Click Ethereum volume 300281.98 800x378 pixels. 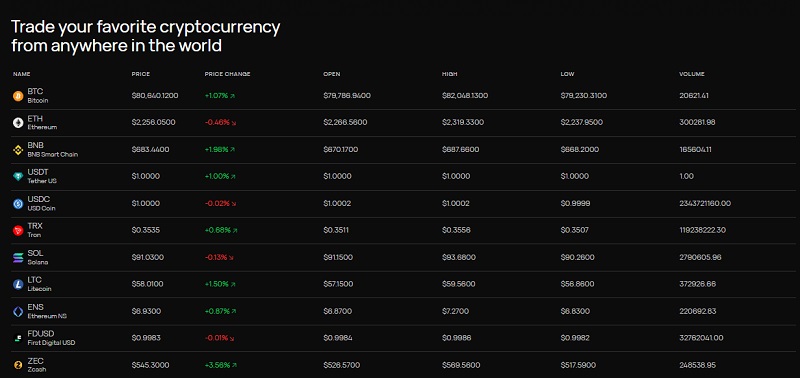(x=697, y=123)
